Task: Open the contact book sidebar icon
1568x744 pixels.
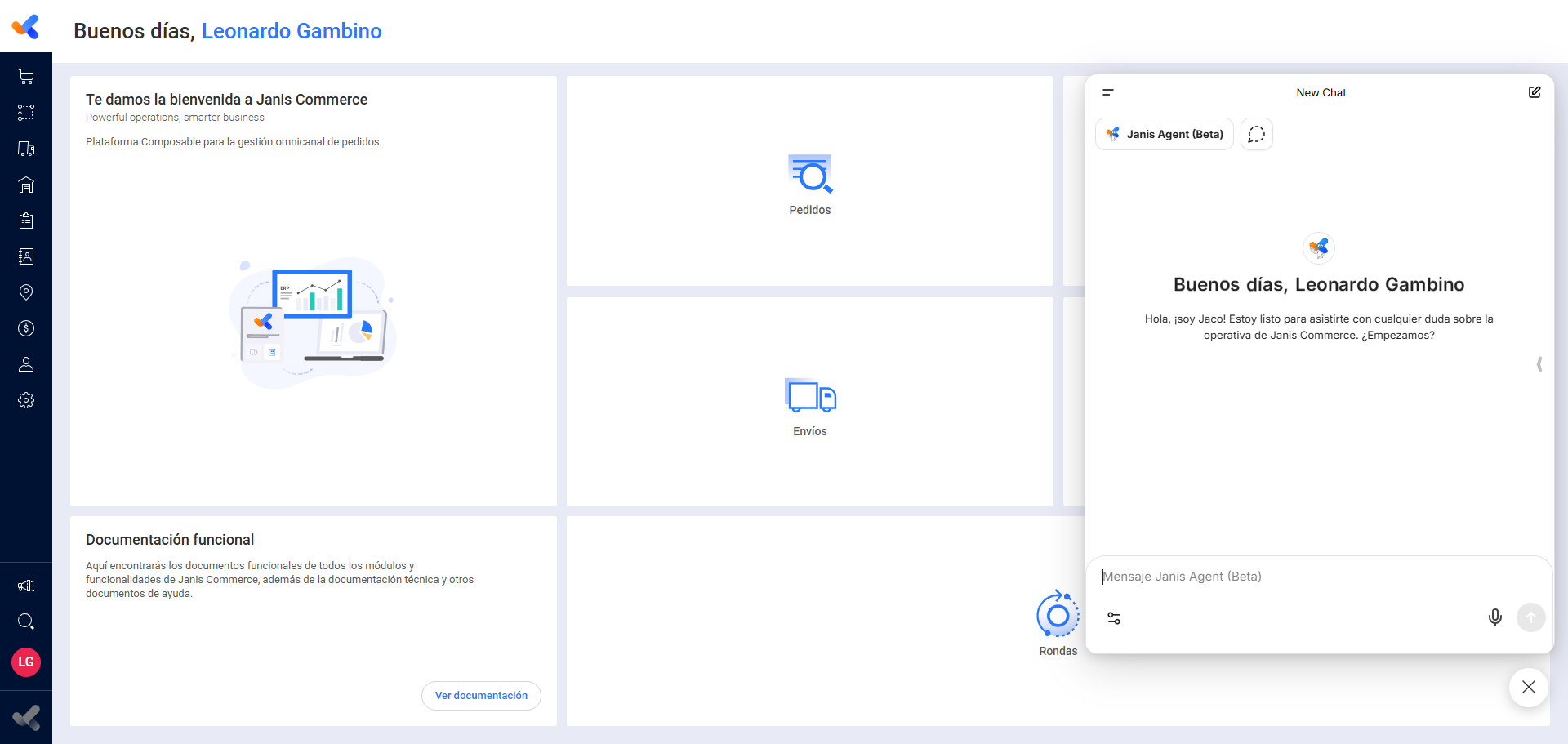Action: pos(26,256)
